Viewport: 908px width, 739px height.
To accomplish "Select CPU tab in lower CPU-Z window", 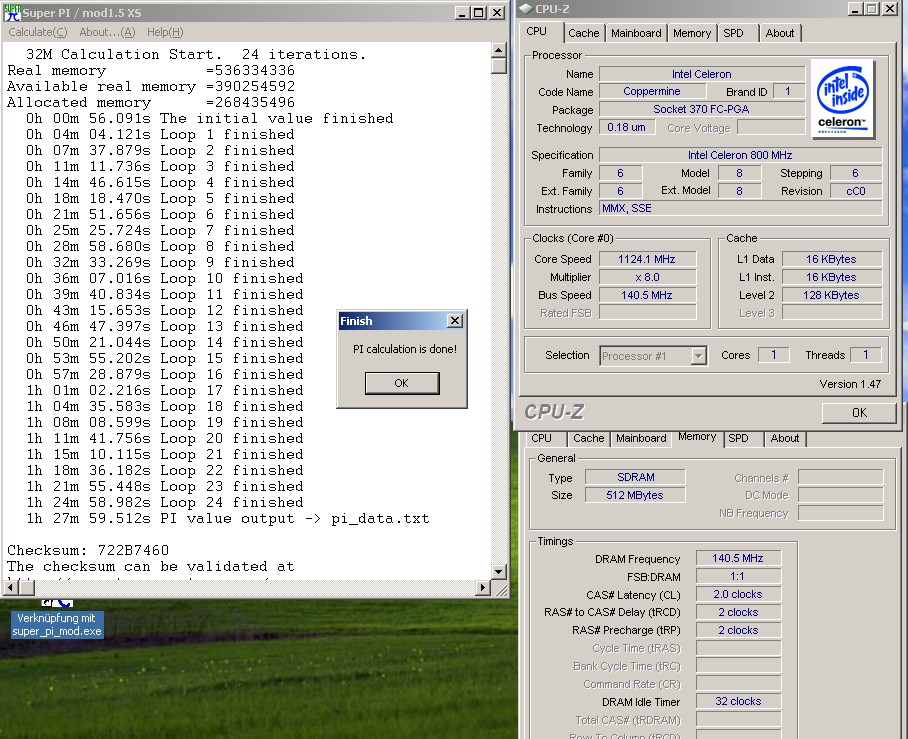I will pyautogui.click(x=541, y=438).
